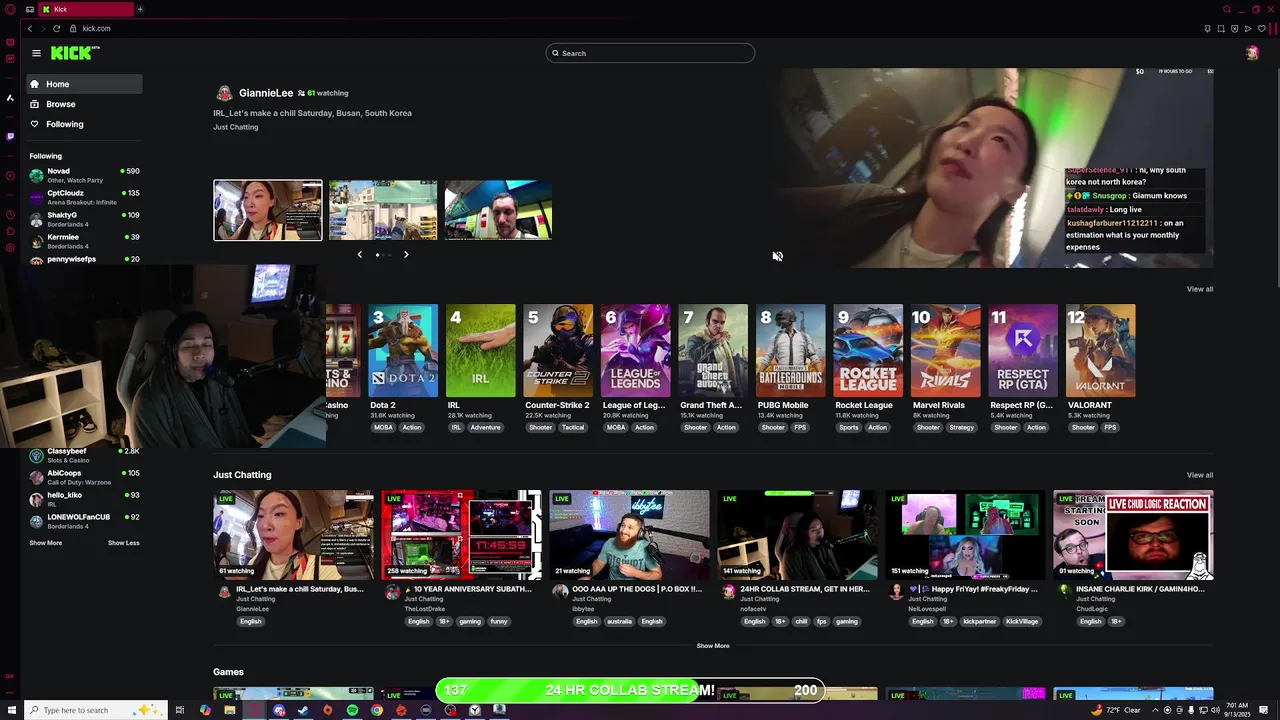
Task: Click Sports tag under Rocket League
Action: (x=849, y=428)
